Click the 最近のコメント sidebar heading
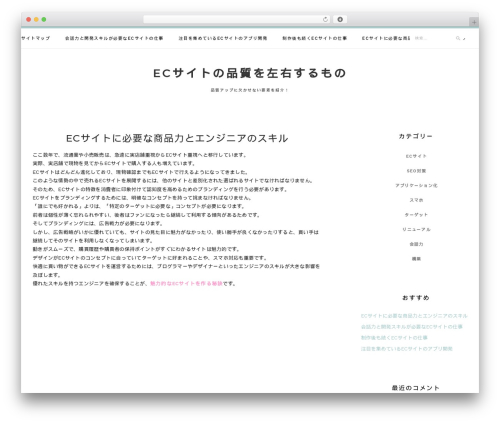 (416, 388)
